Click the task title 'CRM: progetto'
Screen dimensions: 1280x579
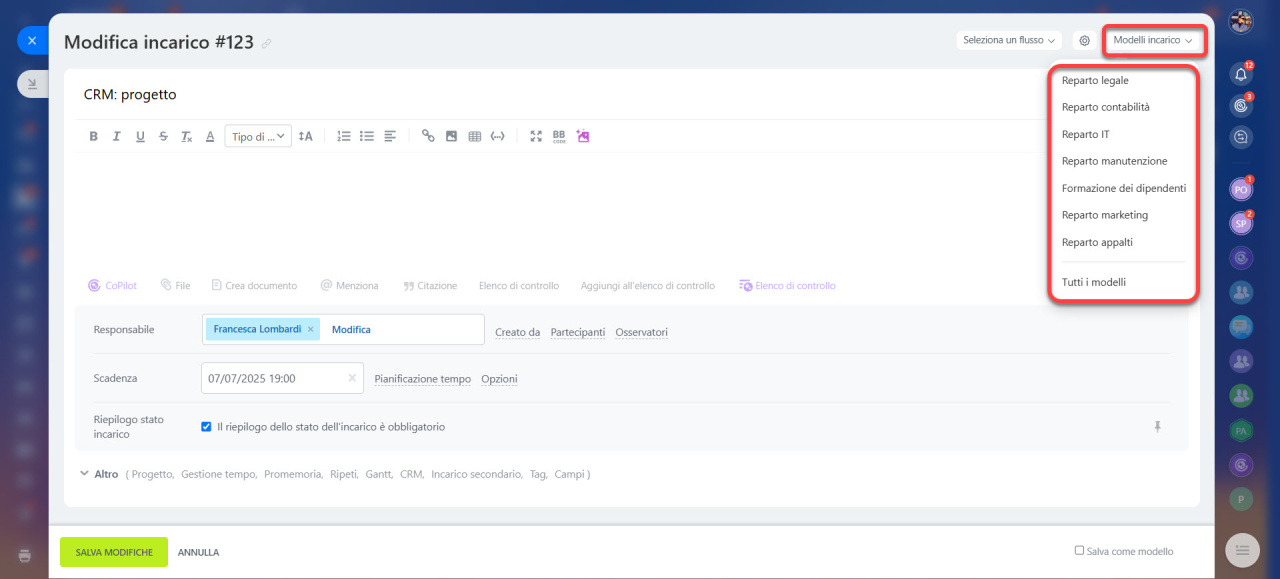(130, 94)
